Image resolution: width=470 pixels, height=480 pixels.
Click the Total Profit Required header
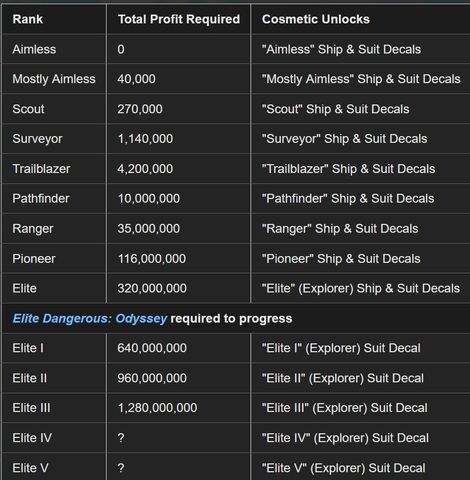pyautogui.click(x=179, y=19)
